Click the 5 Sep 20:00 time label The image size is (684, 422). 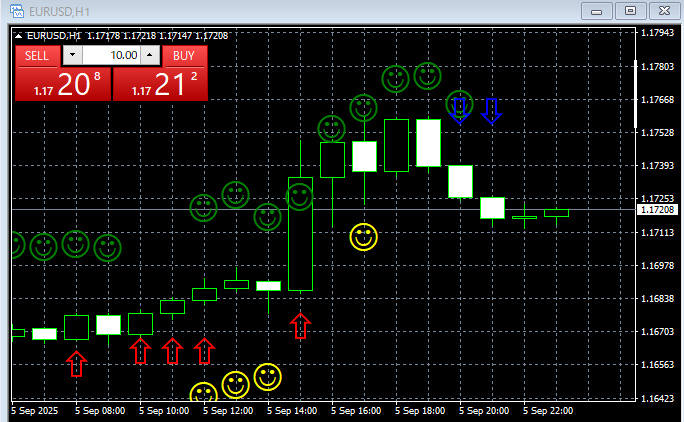484,411
